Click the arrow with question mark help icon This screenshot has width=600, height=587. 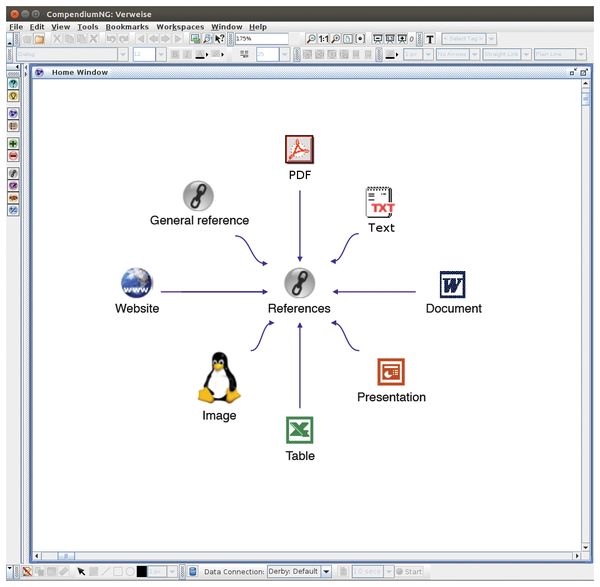point(220,39)
